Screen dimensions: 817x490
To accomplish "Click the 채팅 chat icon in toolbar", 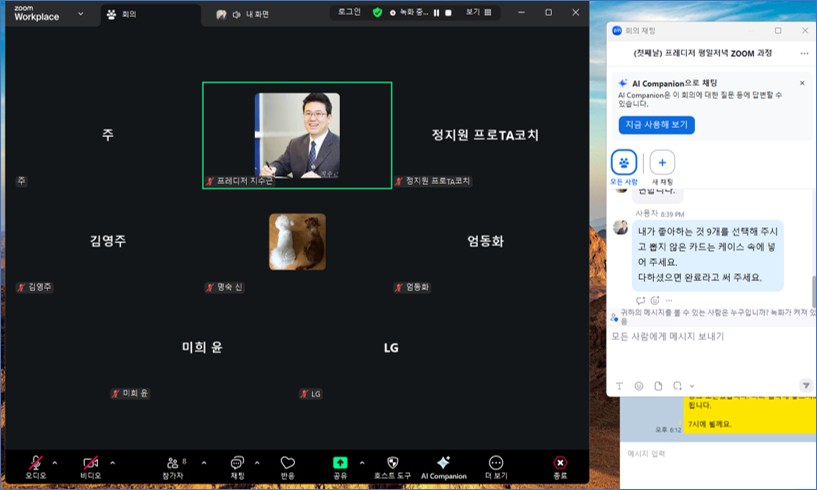I will [x=237, y=463].
